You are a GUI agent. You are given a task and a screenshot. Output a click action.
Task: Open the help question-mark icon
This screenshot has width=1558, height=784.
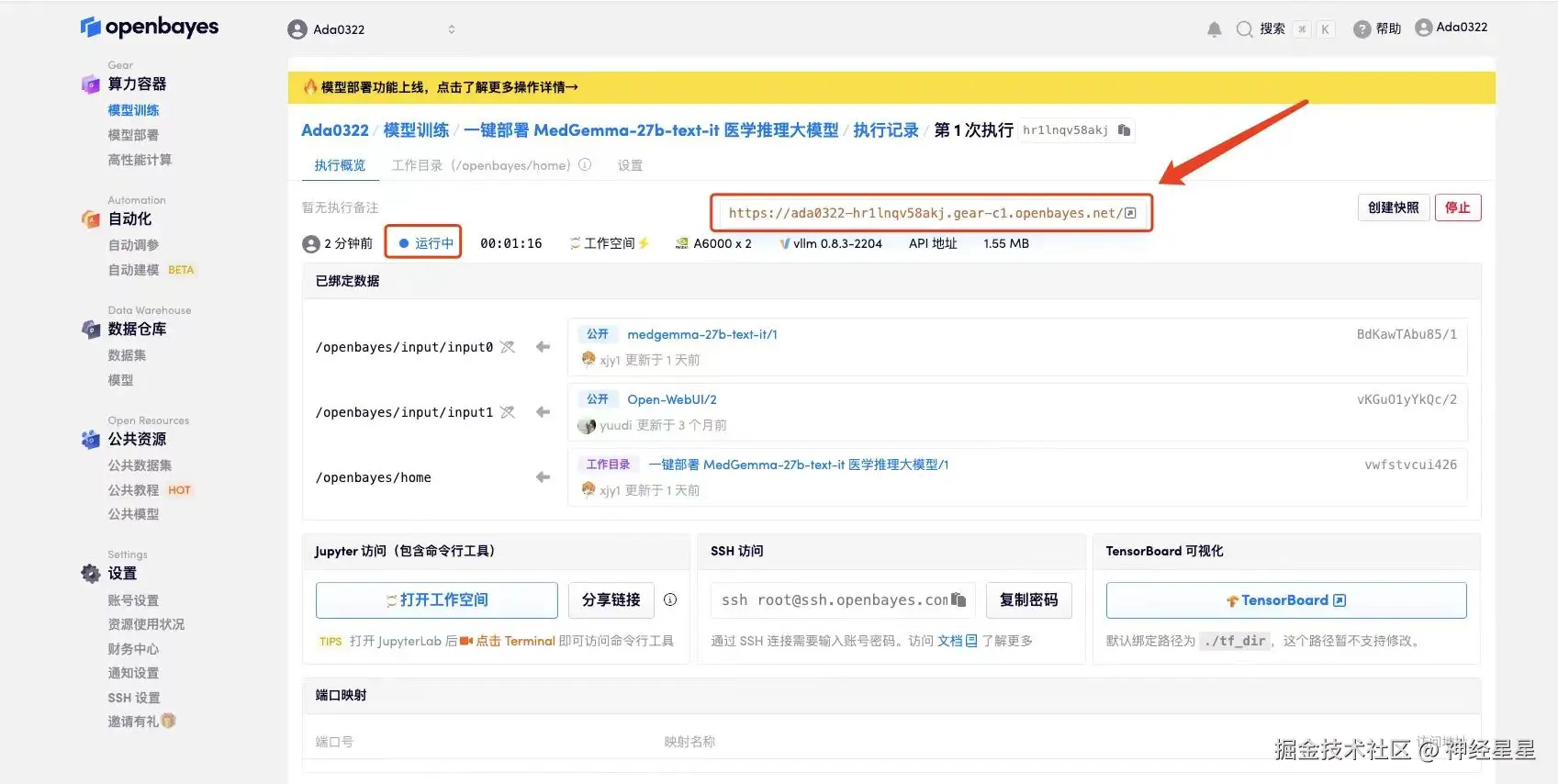[x=1362, y=29]
